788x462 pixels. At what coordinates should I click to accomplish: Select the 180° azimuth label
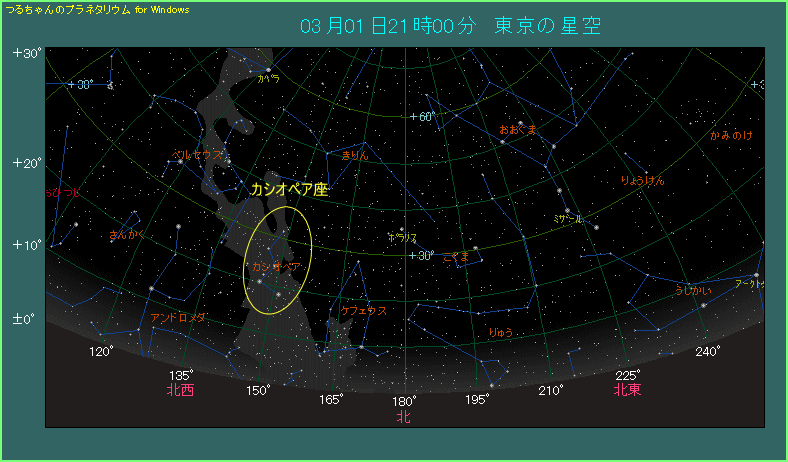point(403,400)
